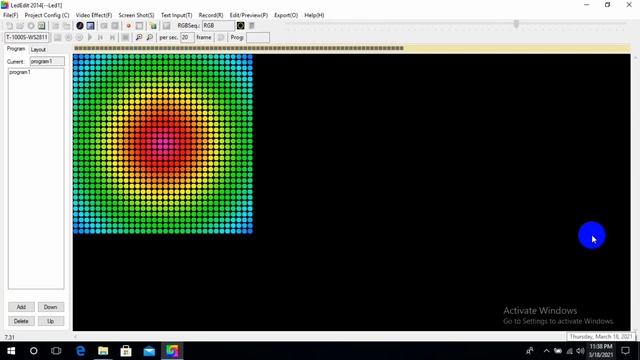Click the frame timeline progress bar
The height and width of the screenshot is (360, 640).
coord(352,48)
